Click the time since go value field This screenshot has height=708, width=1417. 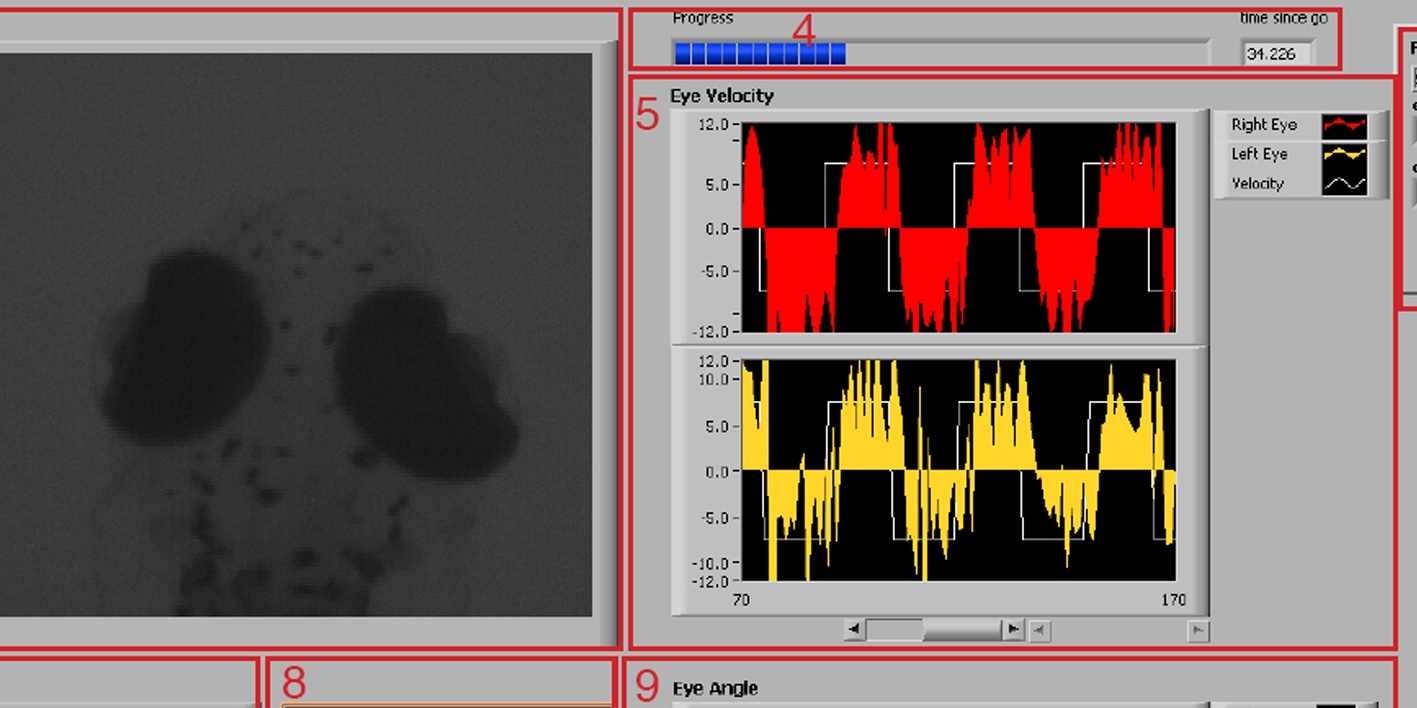[1277, 54]
